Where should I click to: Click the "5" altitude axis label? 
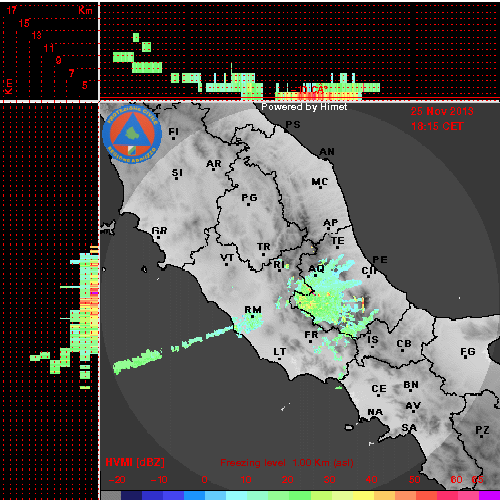pyautogui.click(x=85, y=85)
